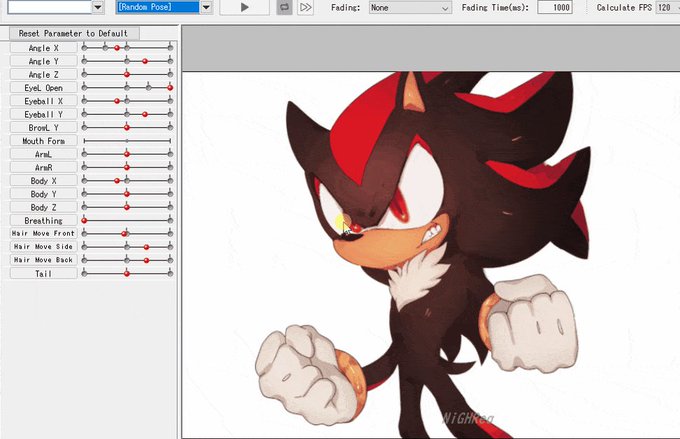Click the Hair Move Front slider handle

click(124, 234)
